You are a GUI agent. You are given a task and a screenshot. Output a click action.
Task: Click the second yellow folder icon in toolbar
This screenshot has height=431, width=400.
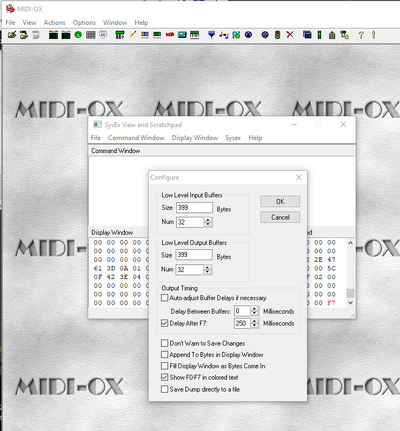24,35
